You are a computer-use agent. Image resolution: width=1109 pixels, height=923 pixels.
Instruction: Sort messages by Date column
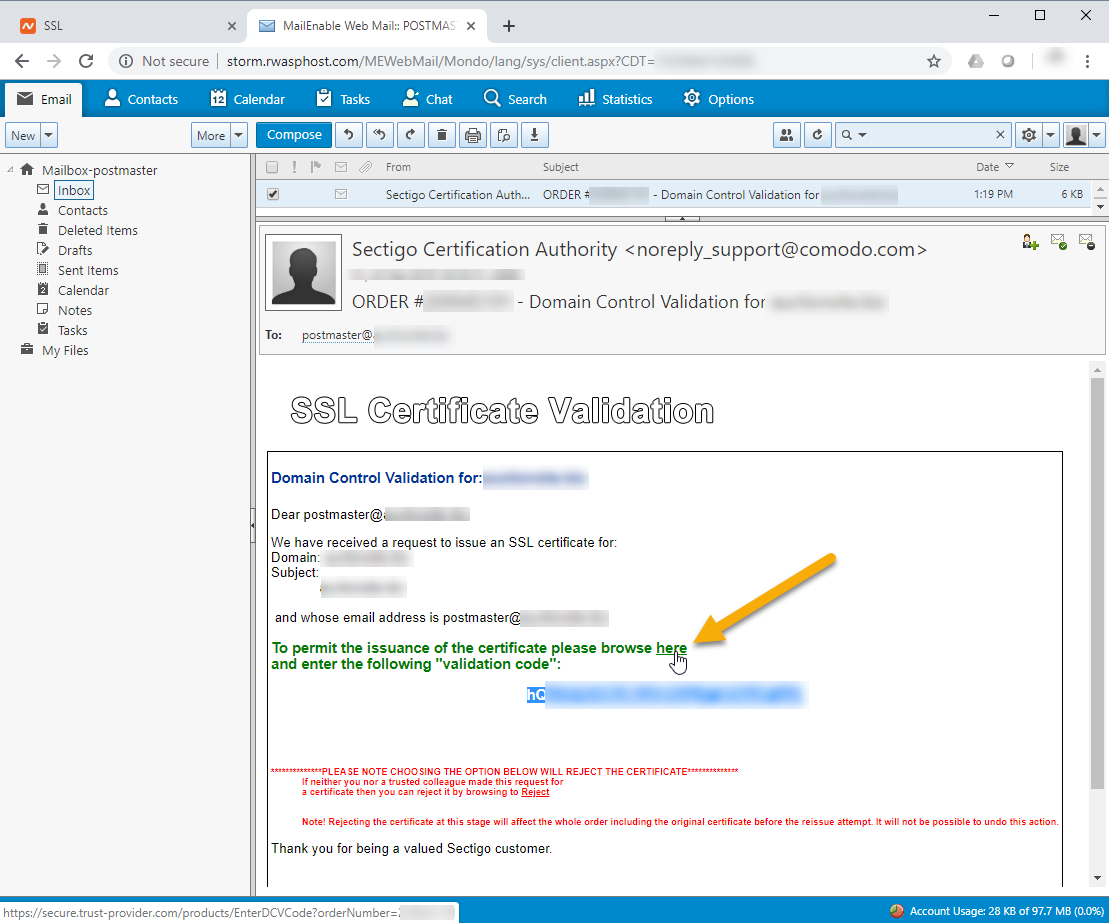[x=994, y=167]
